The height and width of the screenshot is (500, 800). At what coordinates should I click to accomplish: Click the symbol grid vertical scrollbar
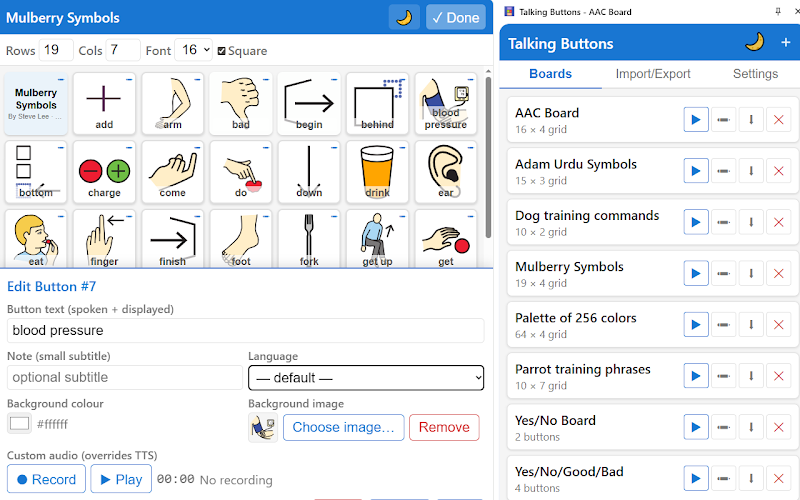point(488,158)
